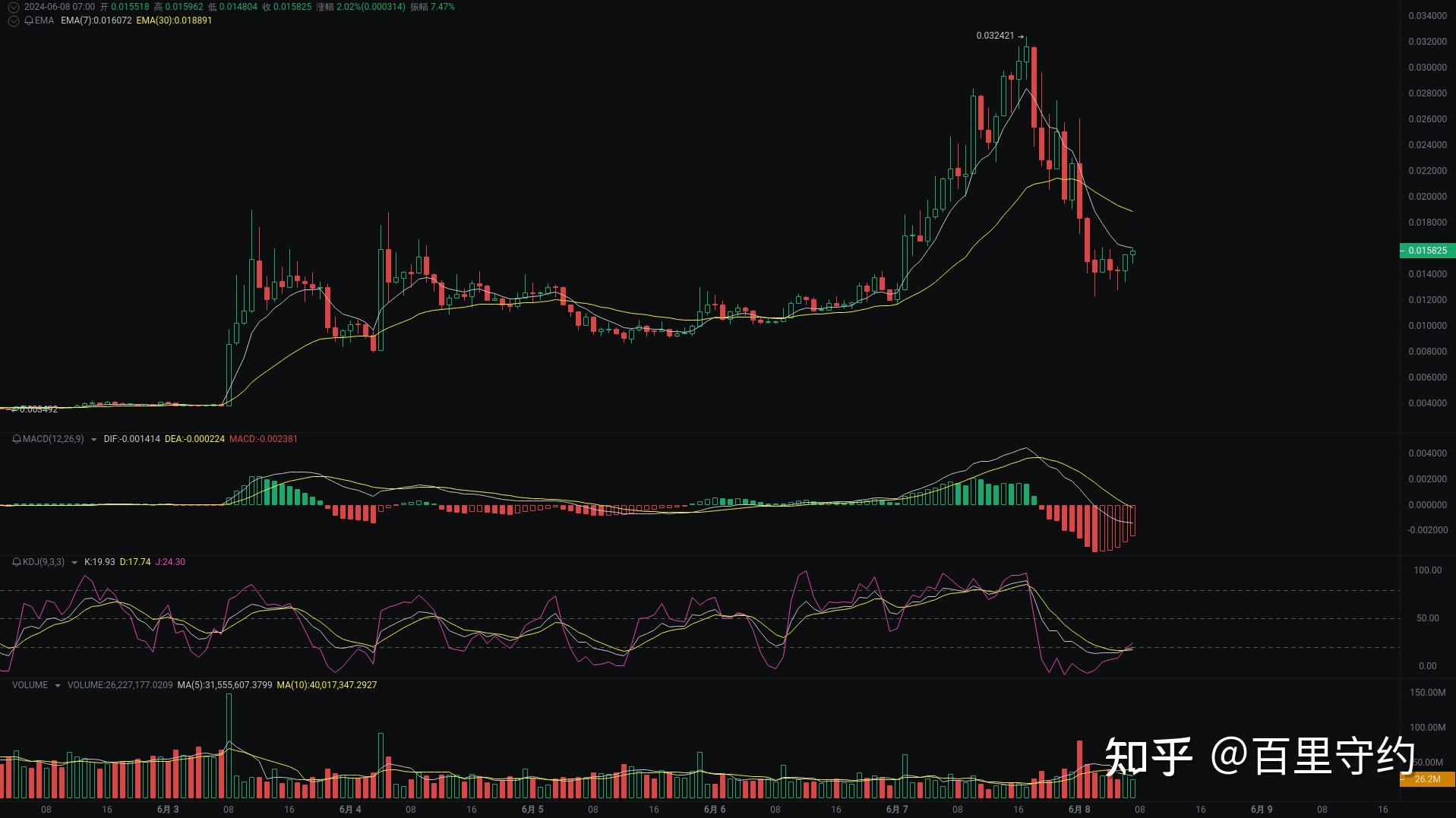Select the KDJ(9,3,3) indicator label

pyautogui.click(x=43, y=562)
